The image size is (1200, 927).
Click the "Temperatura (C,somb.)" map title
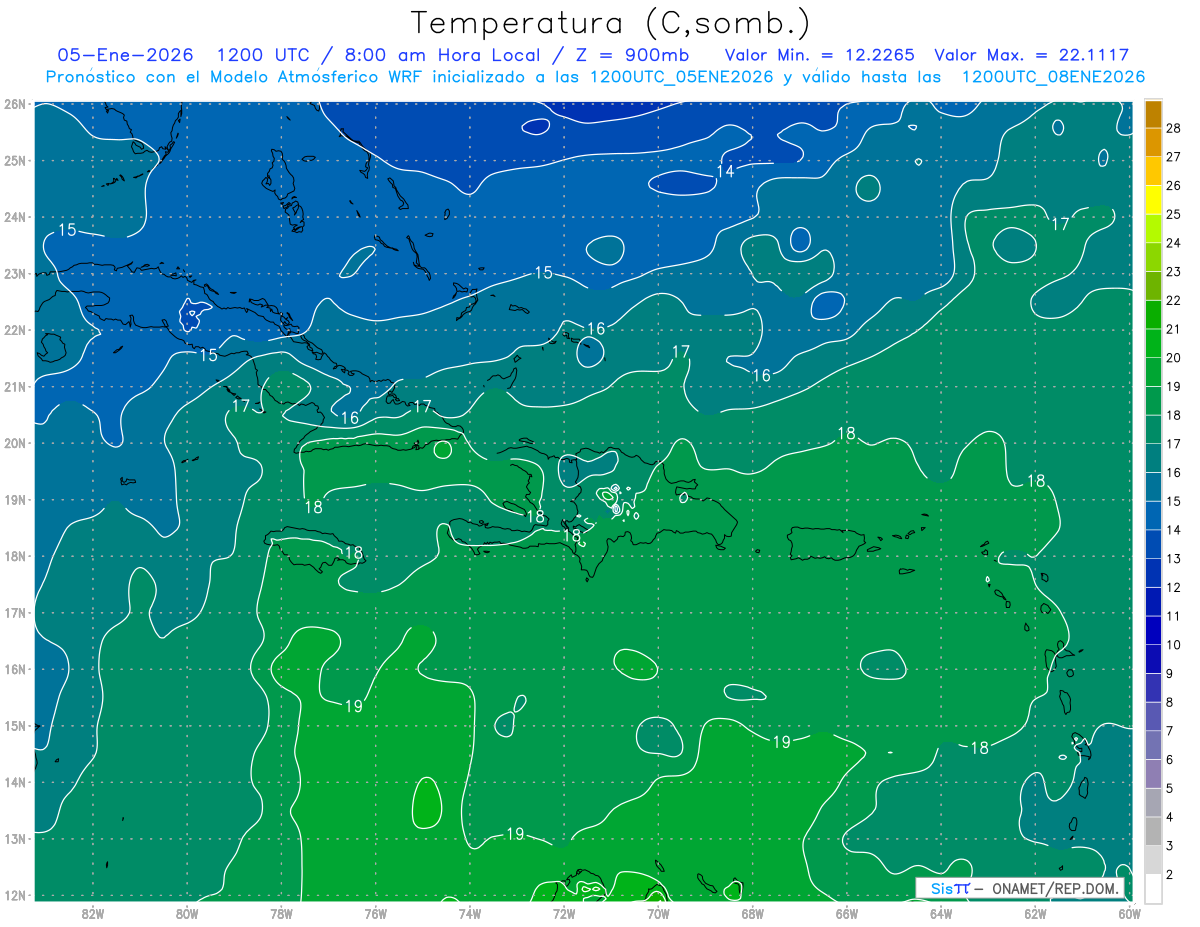pos(611,23)
